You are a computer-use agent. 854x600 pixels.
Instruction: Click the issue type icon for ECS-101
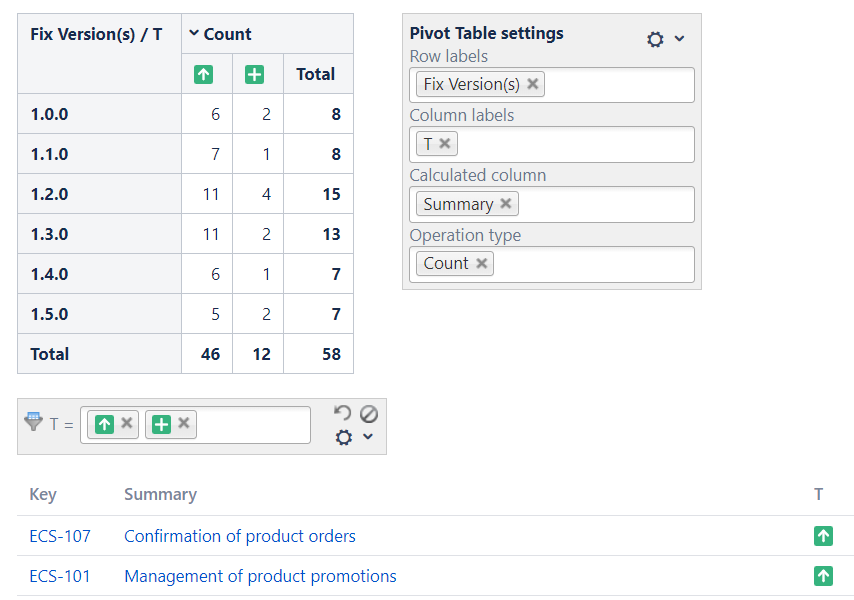point(823,576)
